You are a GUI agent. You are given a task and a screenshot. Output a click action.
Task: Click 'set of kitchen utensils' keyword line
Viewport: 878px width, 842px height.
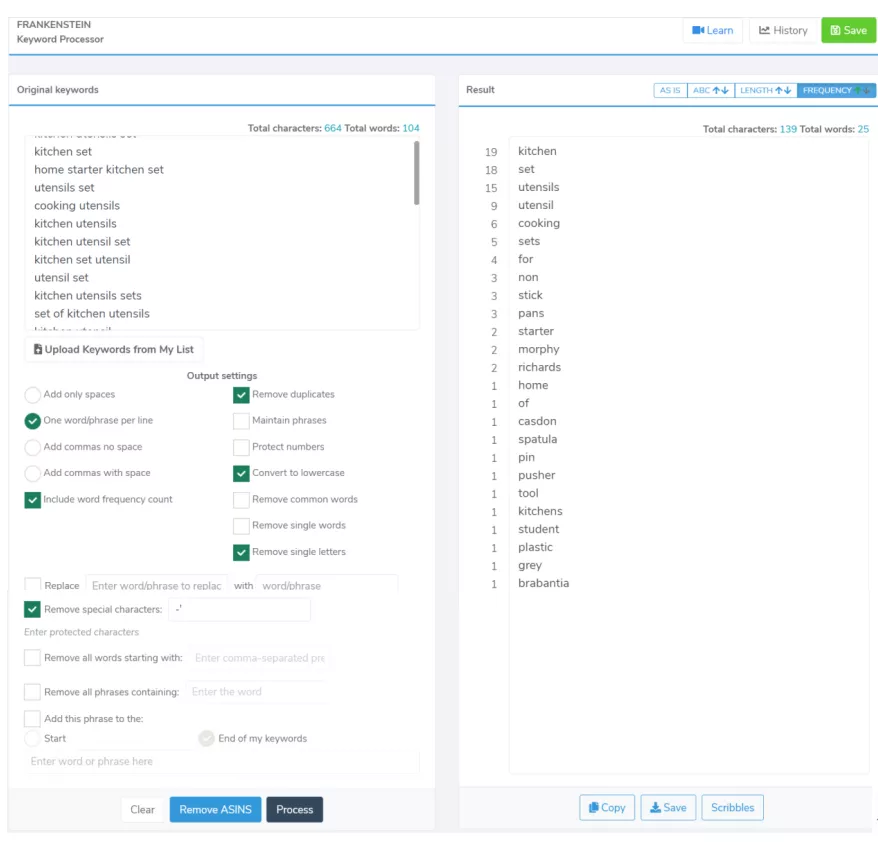(92, 314)
